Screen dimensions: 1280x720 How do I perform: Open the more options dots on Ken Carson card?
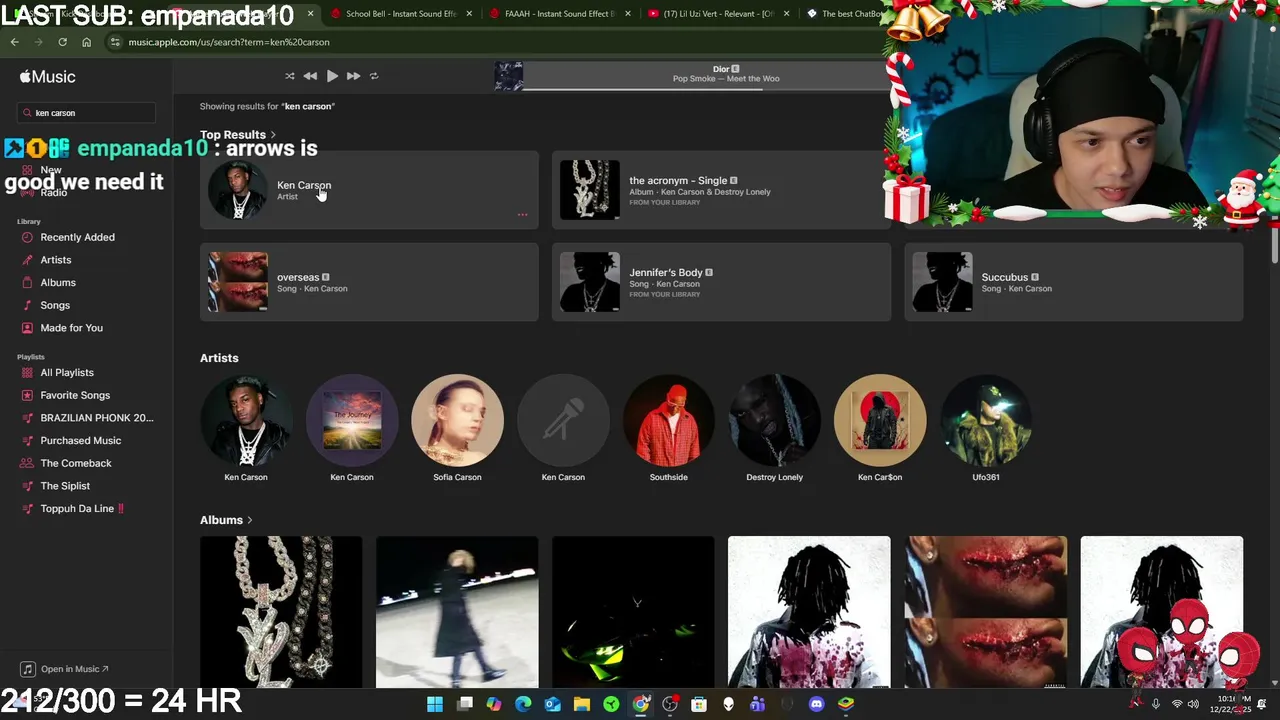522,215
